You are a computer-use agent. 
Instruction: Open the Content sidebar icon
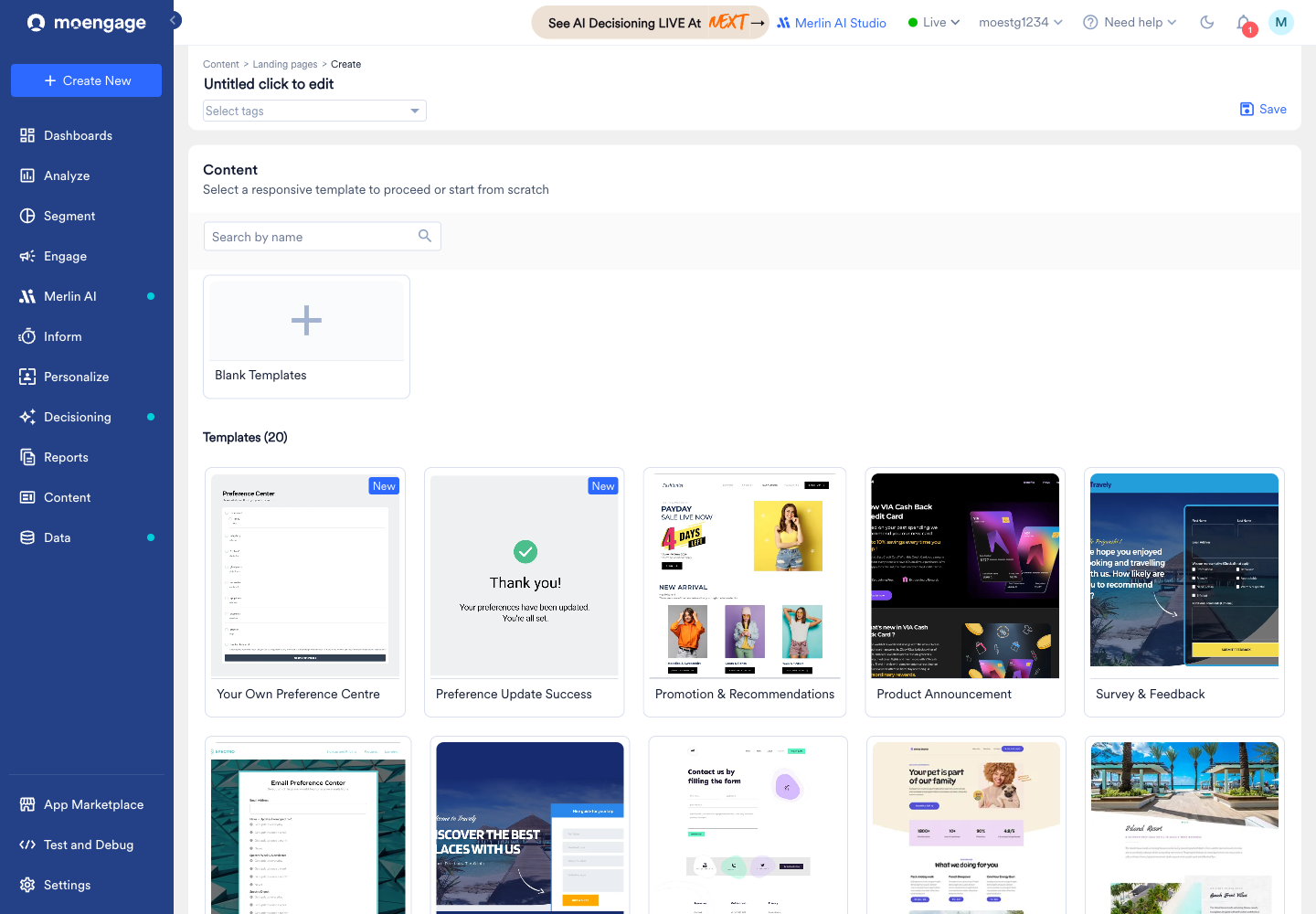point(27,497)
